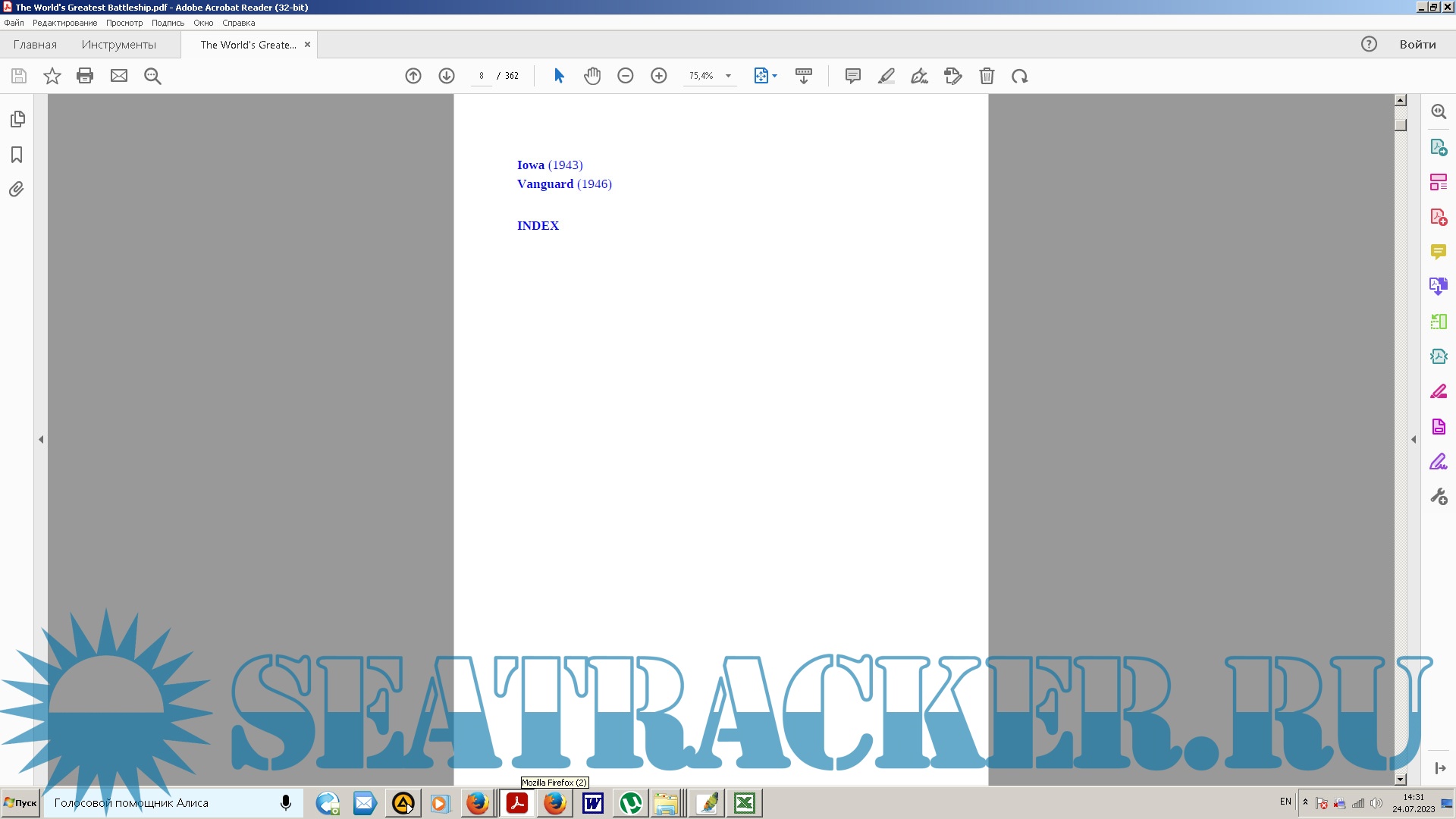
Task: Click the zoom out minus icon
Action: click(x=626, y=76)
